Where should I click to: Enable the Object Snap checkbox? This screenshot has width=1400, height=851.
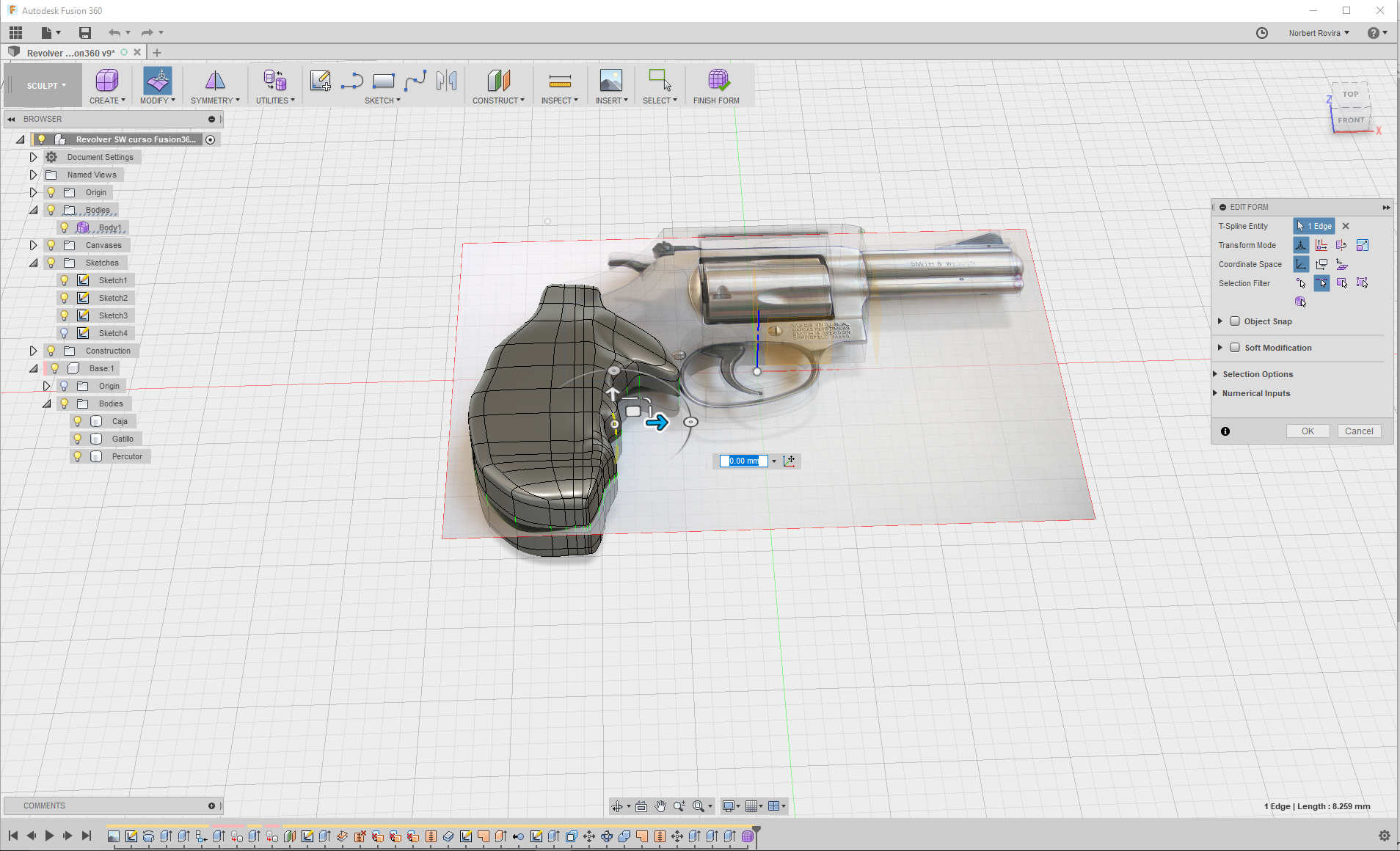point(1235,321)
